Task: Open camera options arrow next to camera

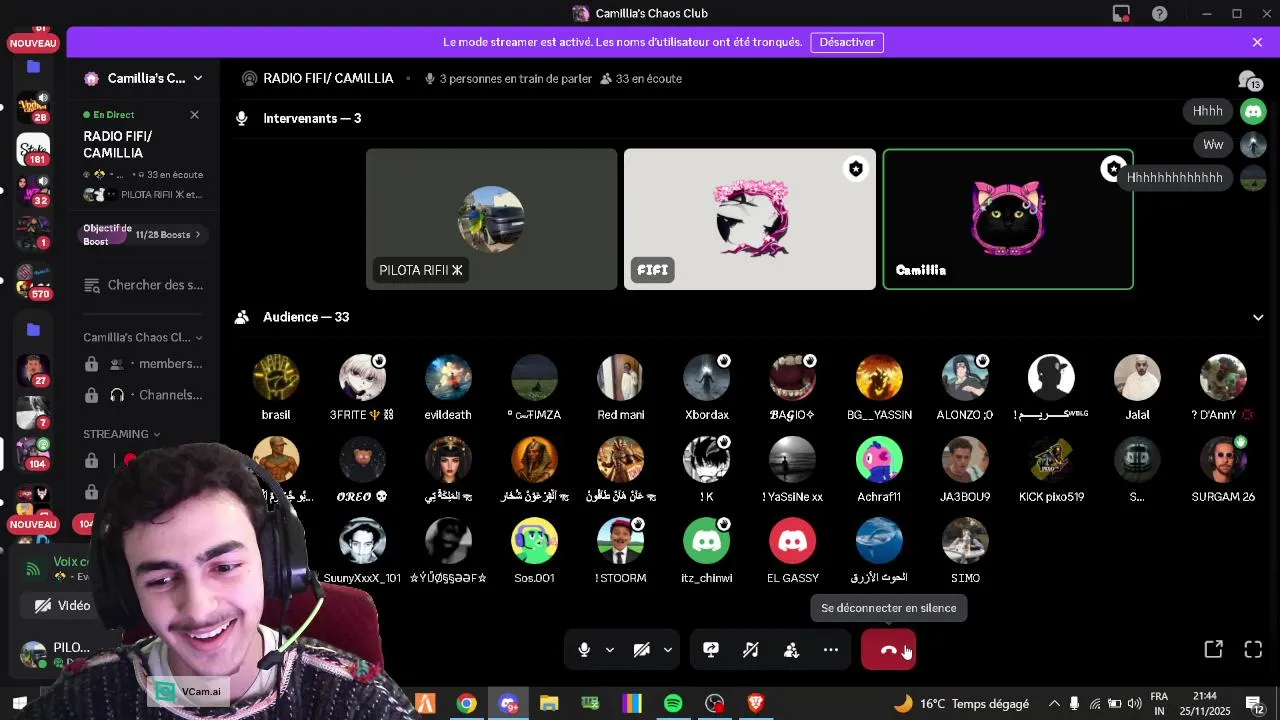Action: [x=668, y=650]
